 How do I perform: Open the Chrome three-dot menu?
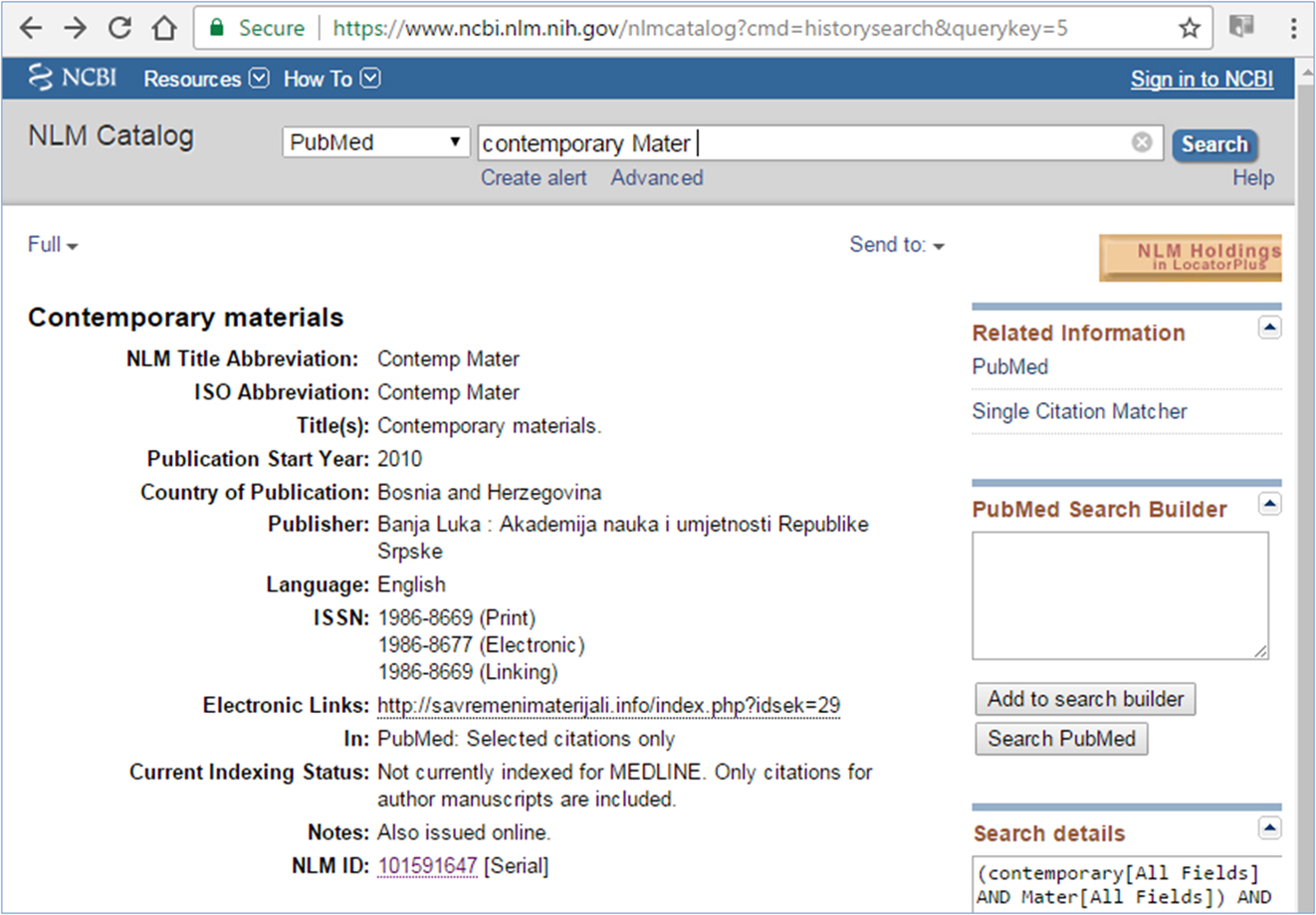click(1293, 28)
